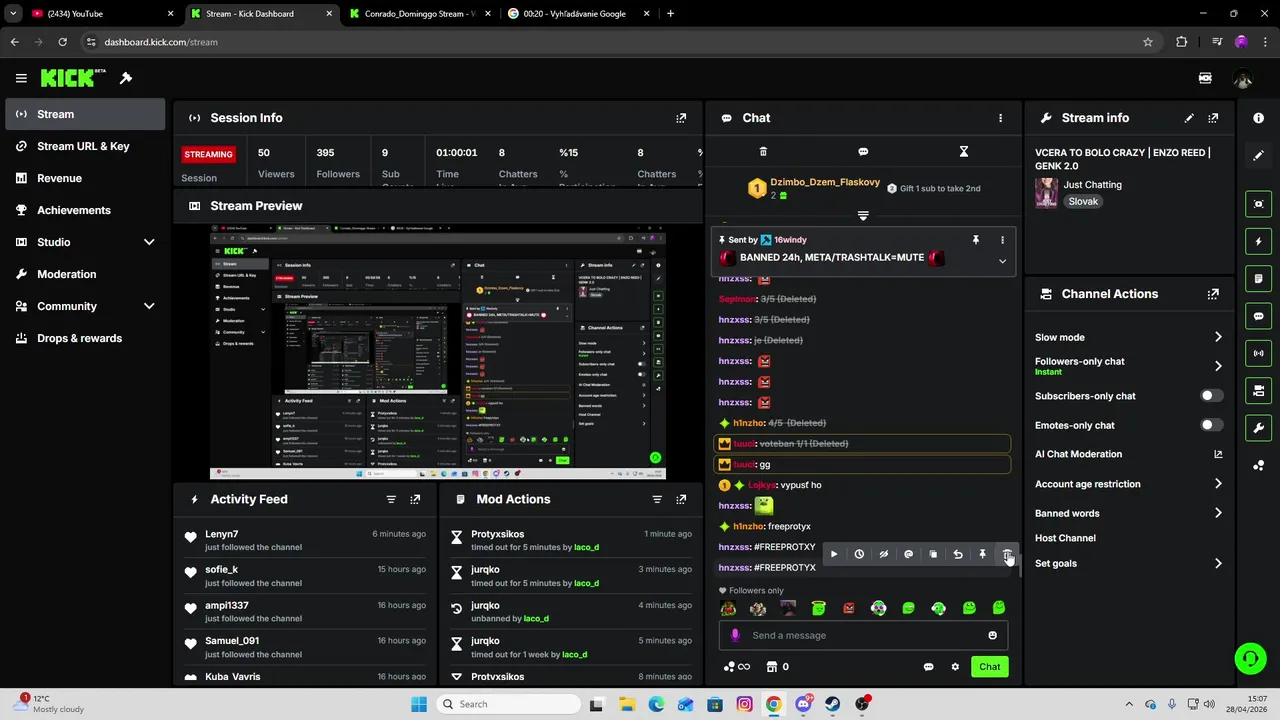Viewport: 1280px width, 720px height.
Task: Toggle Subscribers-only chat switch
Action: (1211, 396)
